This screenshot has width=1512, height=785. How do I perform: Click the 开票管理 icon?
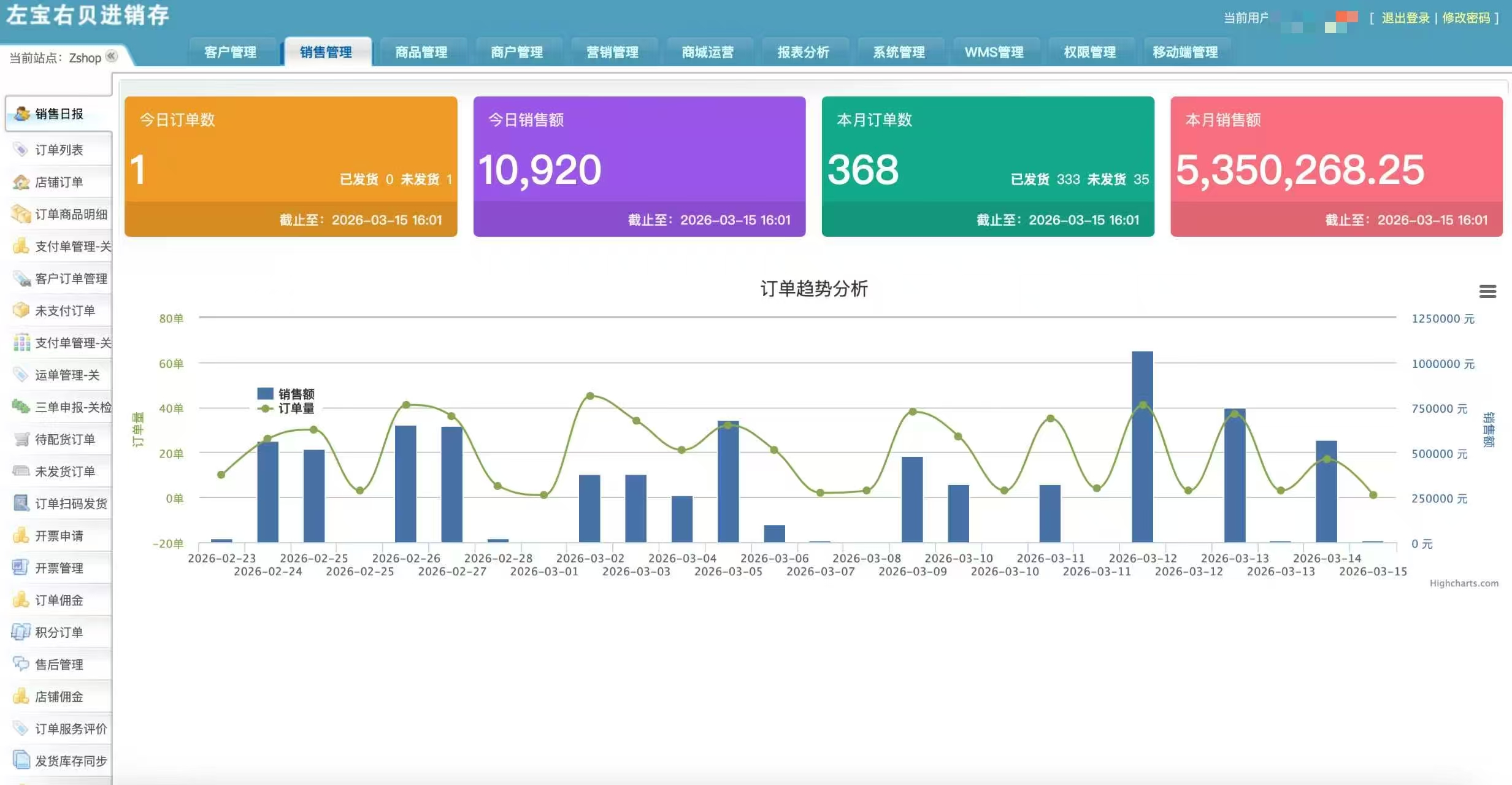[x=21, y=567]
